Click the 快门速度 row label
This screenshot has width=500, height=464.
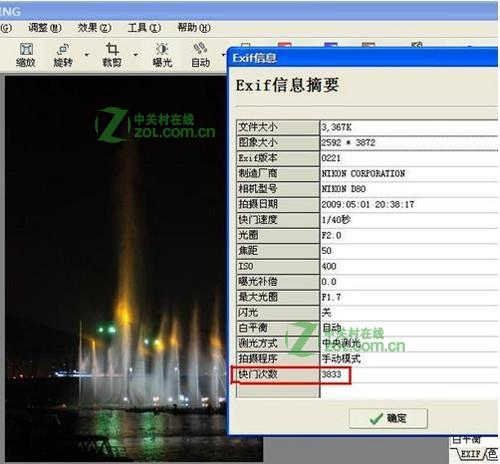[258, 220]
